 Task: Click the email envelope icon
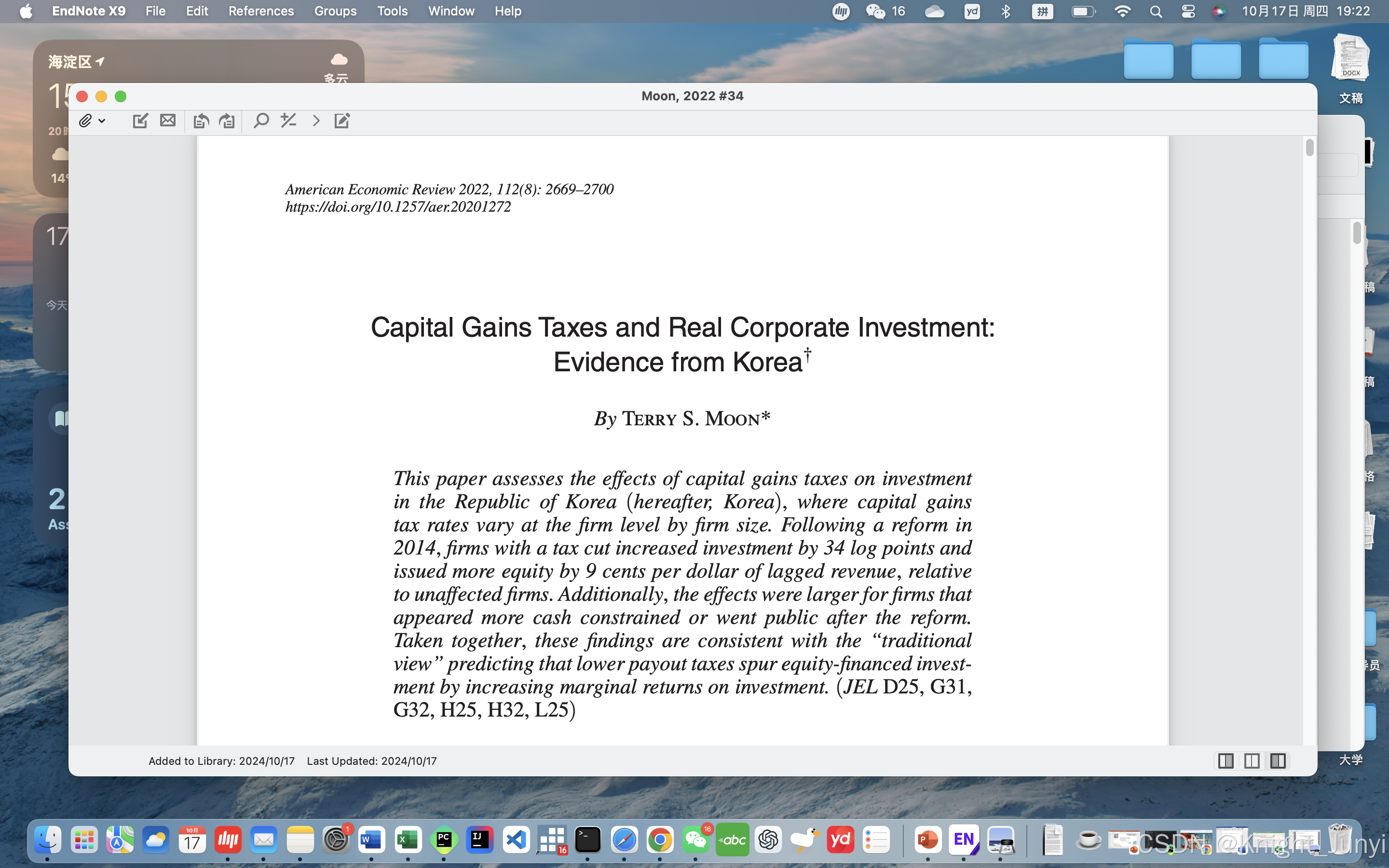coord(168,121)
